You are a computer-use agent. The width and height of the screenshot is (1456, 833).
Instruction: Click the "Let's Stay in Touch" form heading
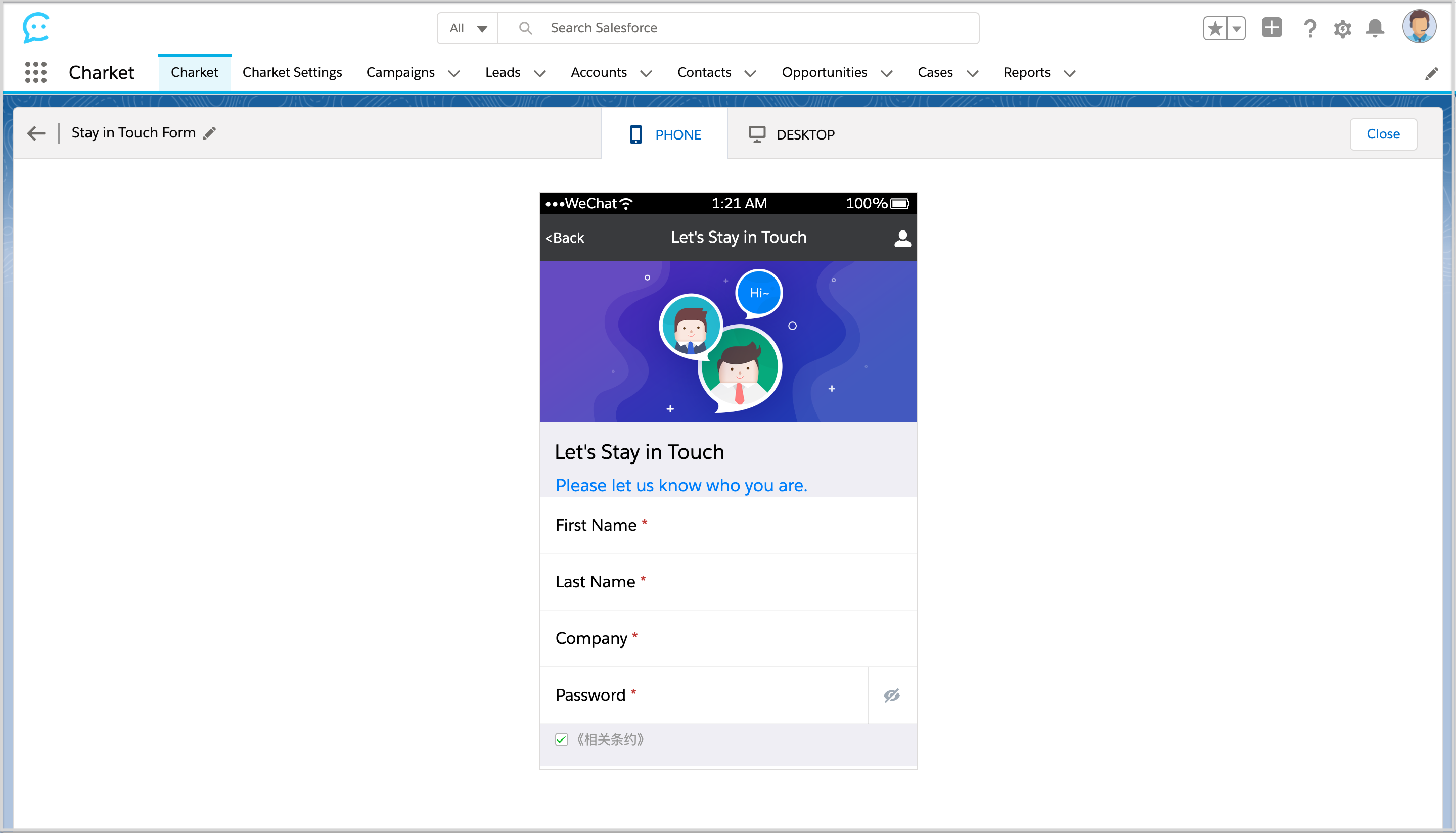[x=639, y=452]
